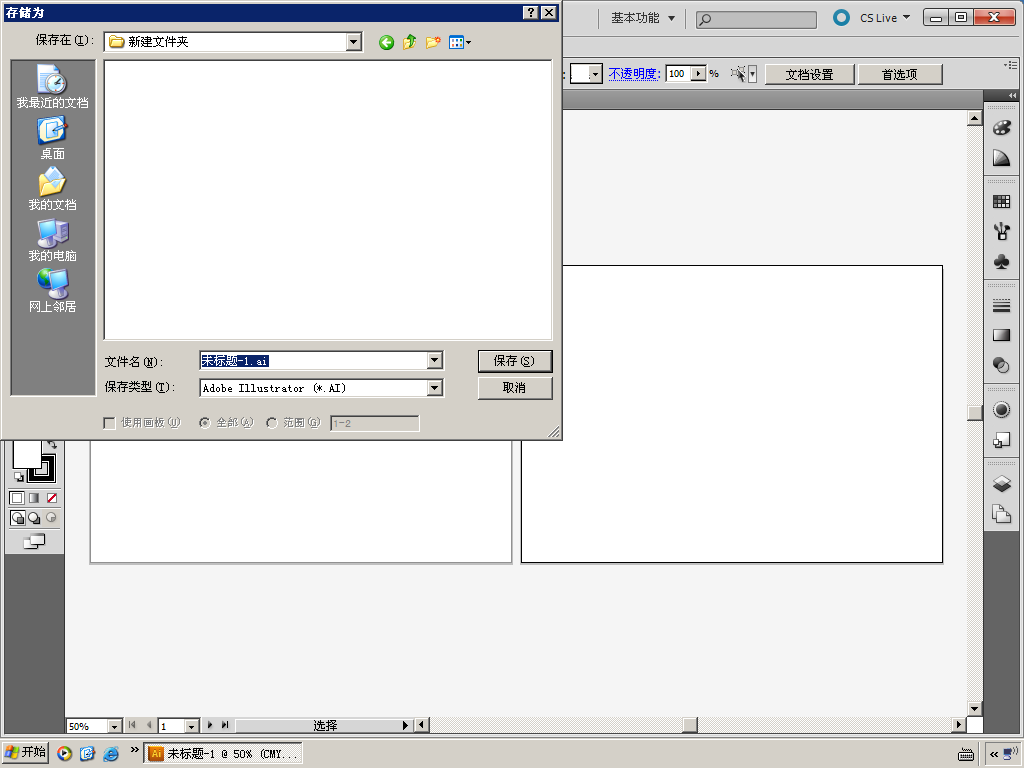The height and width of the screenshot is (768, 1024).
Task: Open the Essentials (基本功能) workspace dropdown
Action: click(x=643, y=18)
